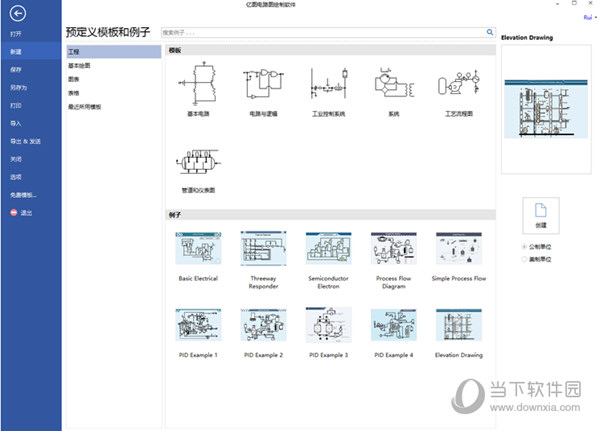Select the PID Example 3 thumbnail
Viewport: 600px width, 431px height.
click(x=327, y=325)
